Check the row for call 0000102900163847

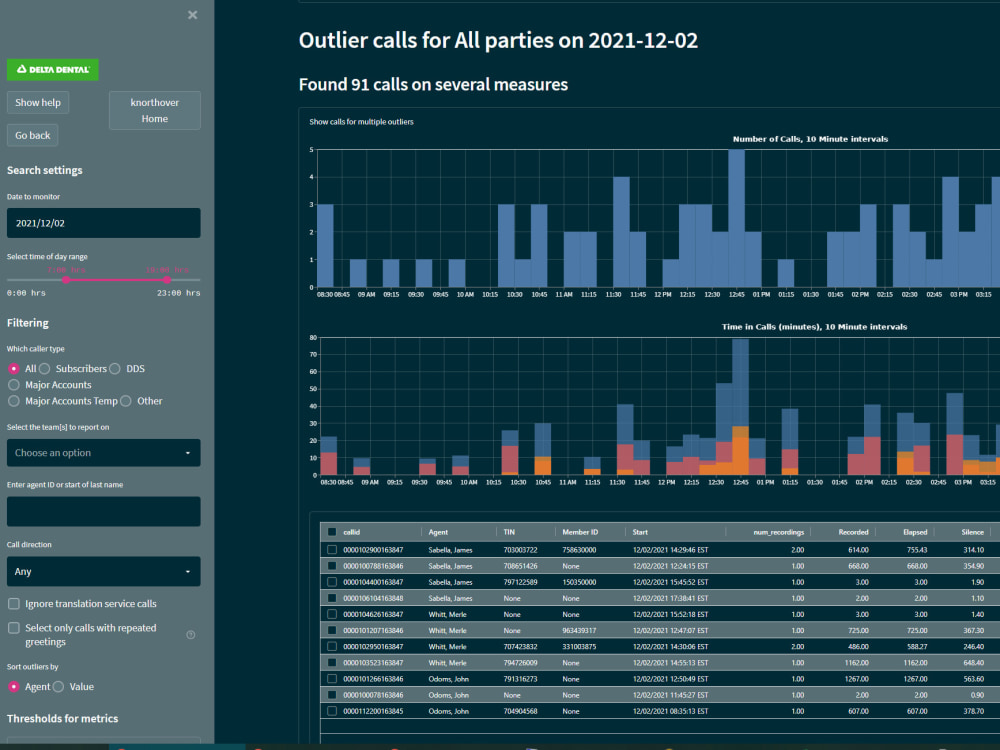(x=332, y=550)
